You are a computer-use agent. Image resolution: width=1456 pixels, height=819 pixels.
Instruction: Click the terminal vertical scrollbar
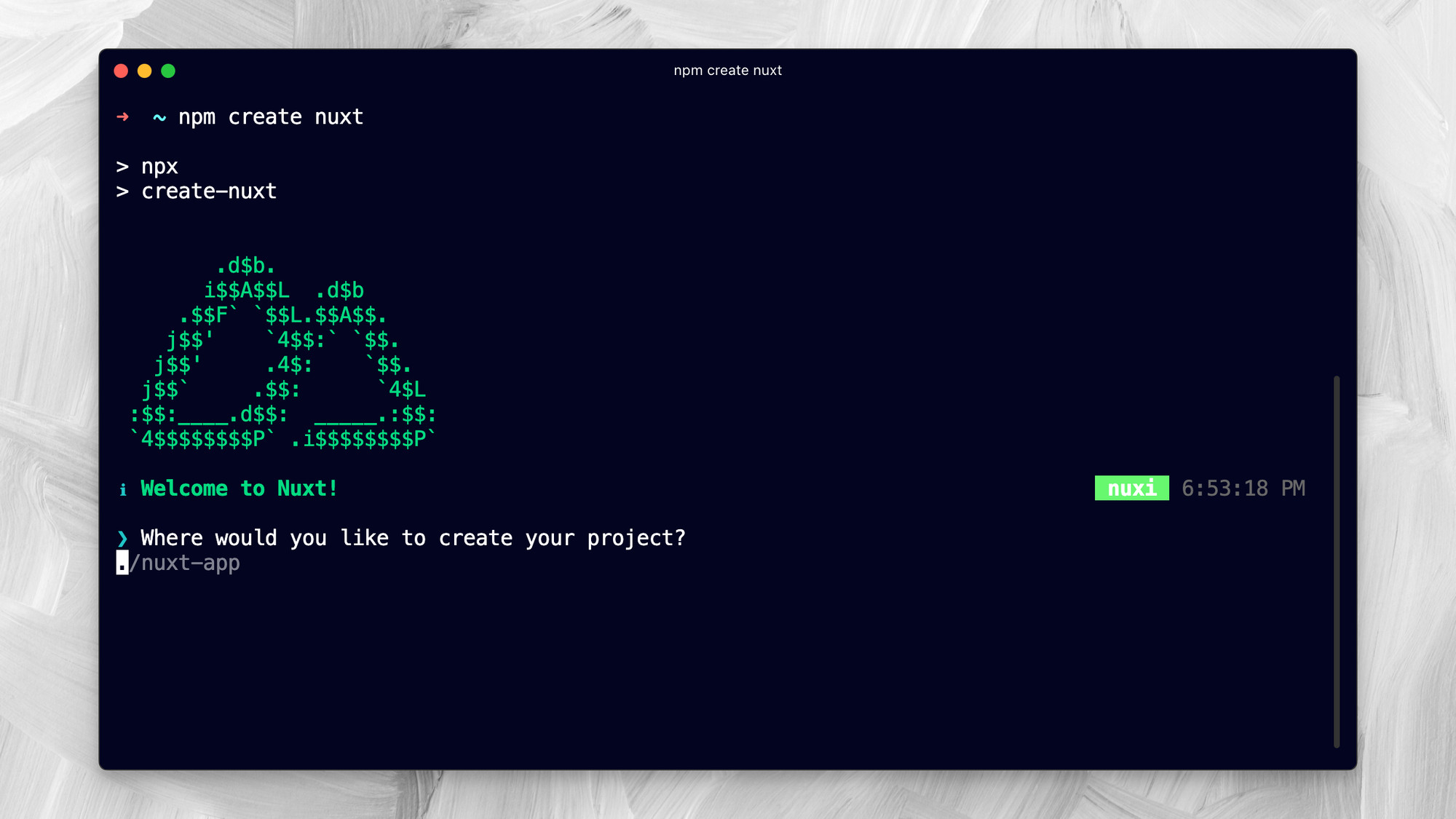click(1337, 561)
